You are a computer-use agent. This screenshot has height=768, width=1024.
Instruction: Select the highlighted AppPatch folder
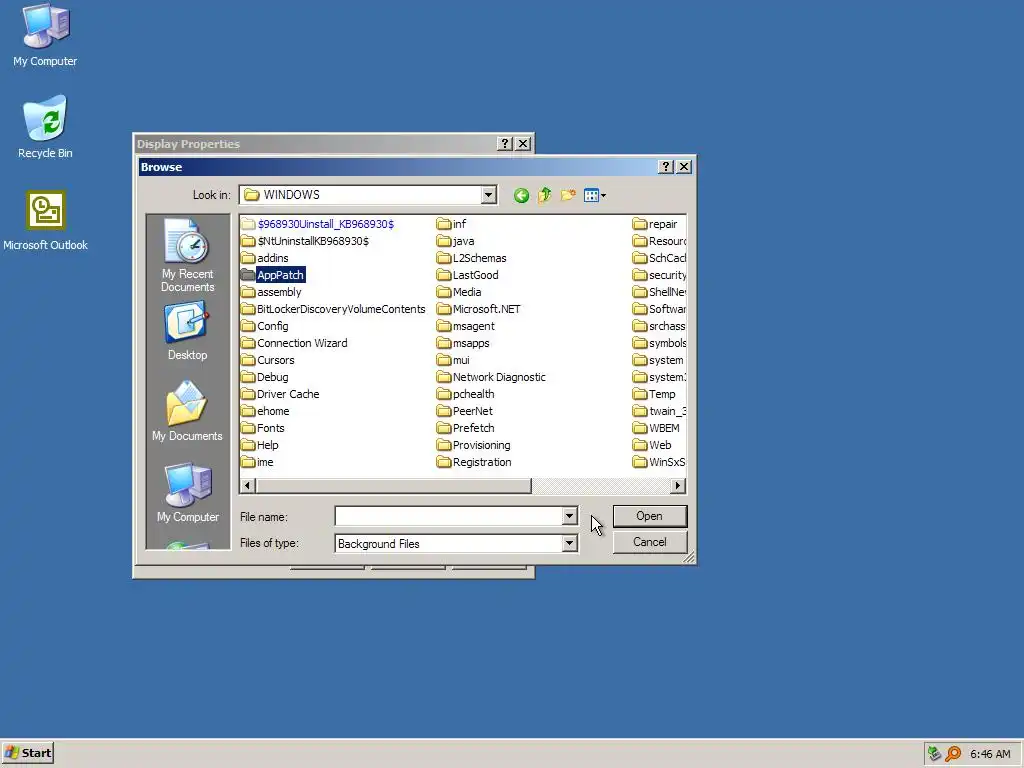(x=273, y=275)
